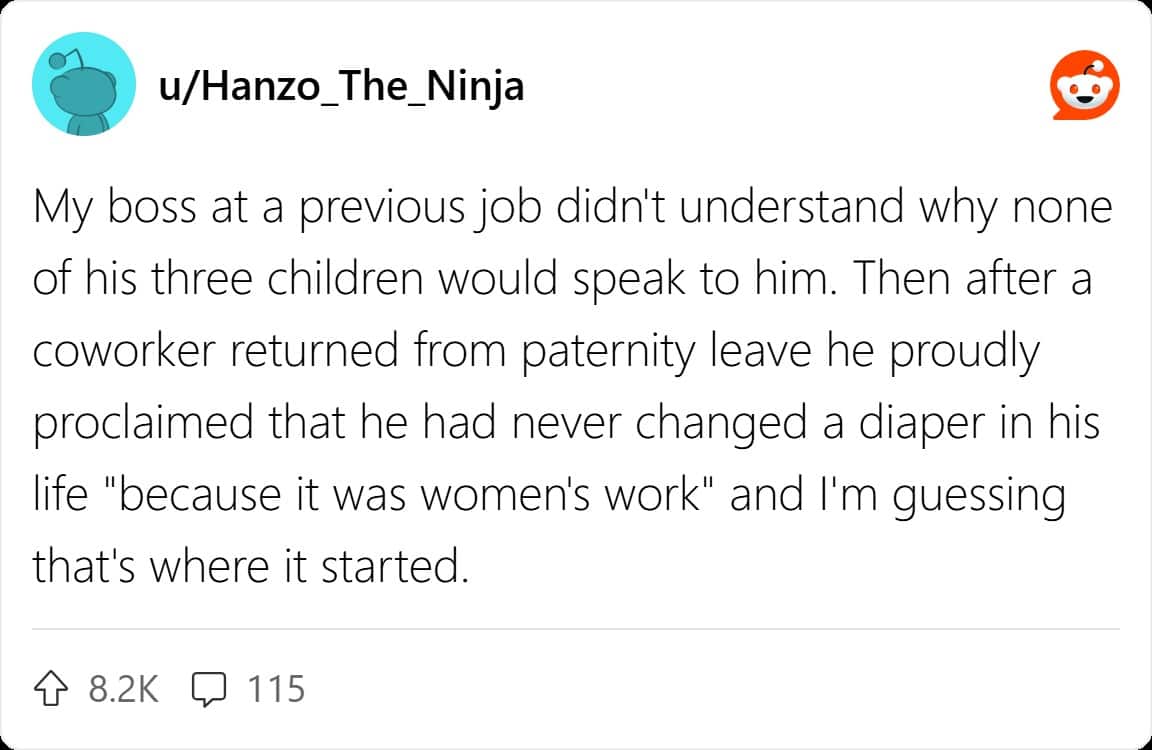Click u/Hanzo_The_Ninja's avatar icon
The height and width of the screenshot is (750, 1152).
(x=84, y=85)
